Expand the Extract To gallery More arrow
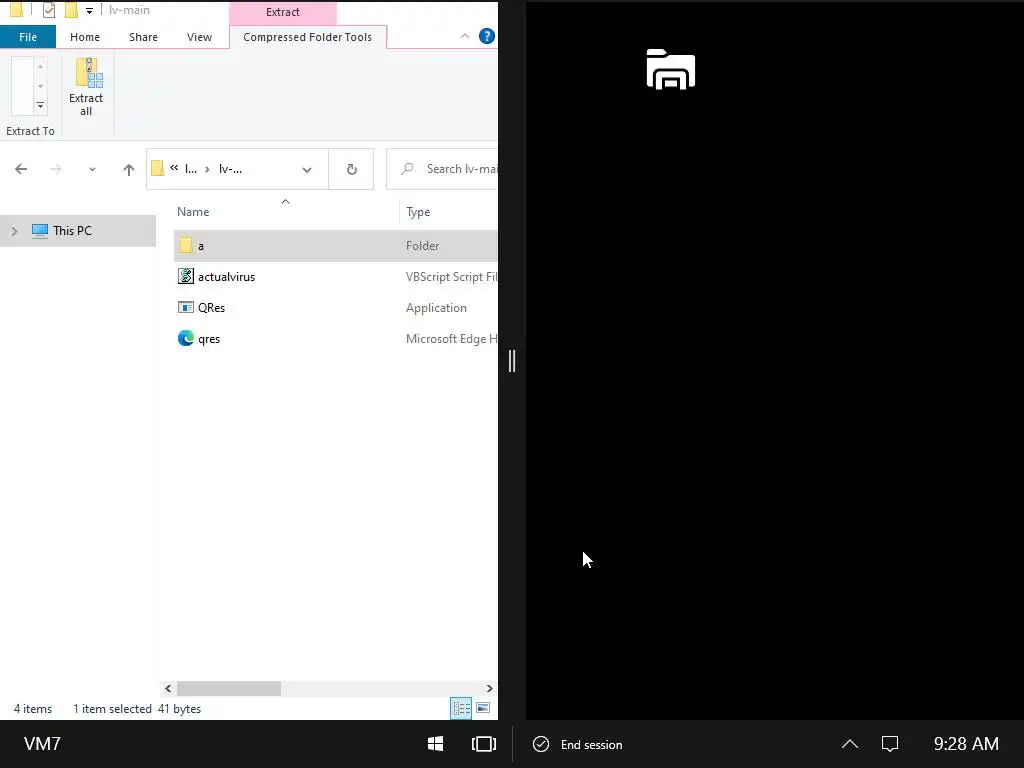 [40, 105]
